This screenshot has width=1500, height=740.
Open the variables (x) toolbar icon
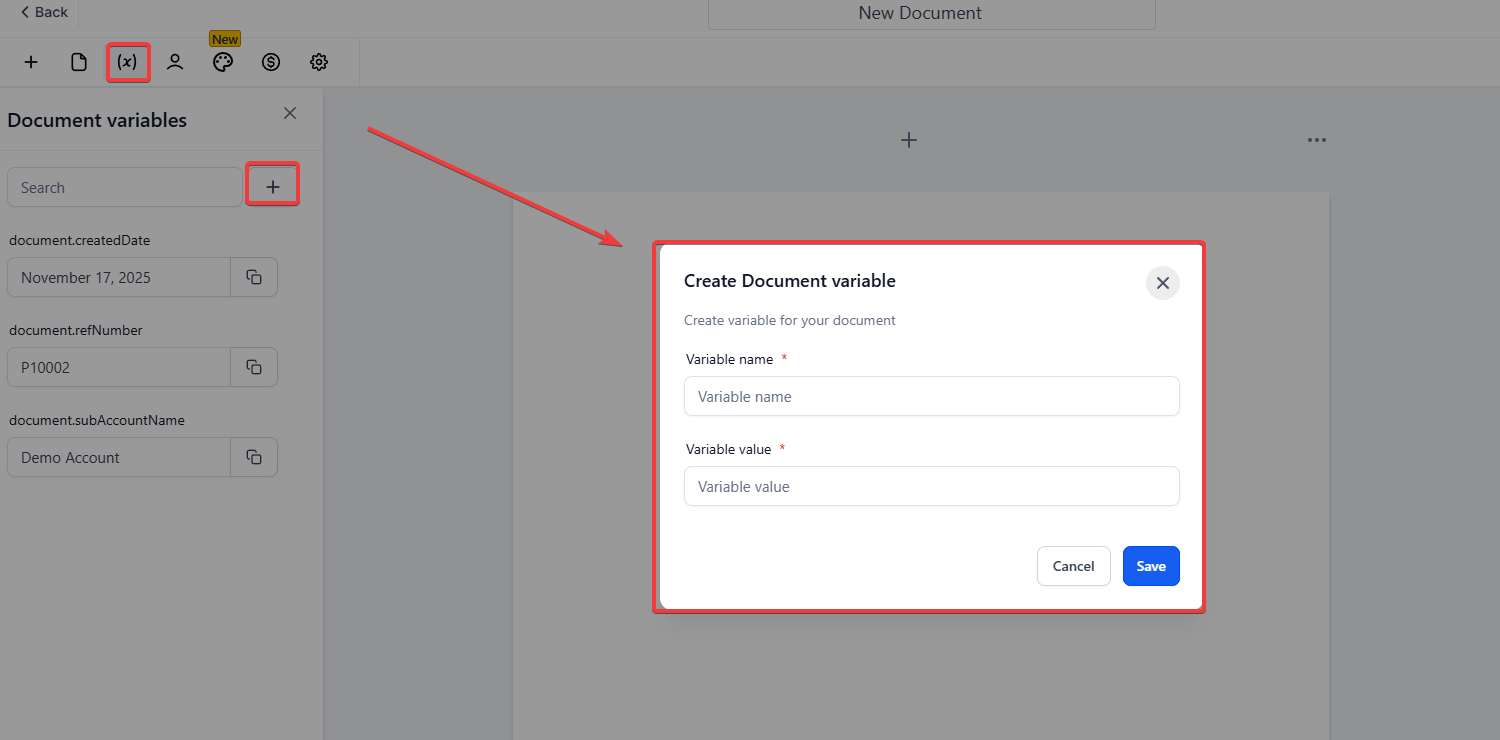[x=127, y=62]
